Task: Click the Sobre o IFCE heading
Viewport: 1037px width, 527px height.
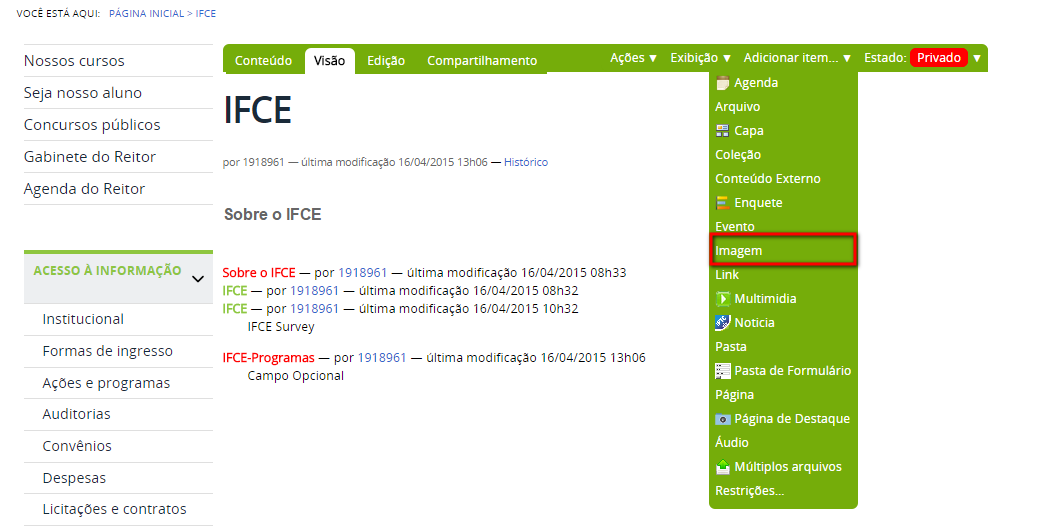Action: tap(272, 215)
